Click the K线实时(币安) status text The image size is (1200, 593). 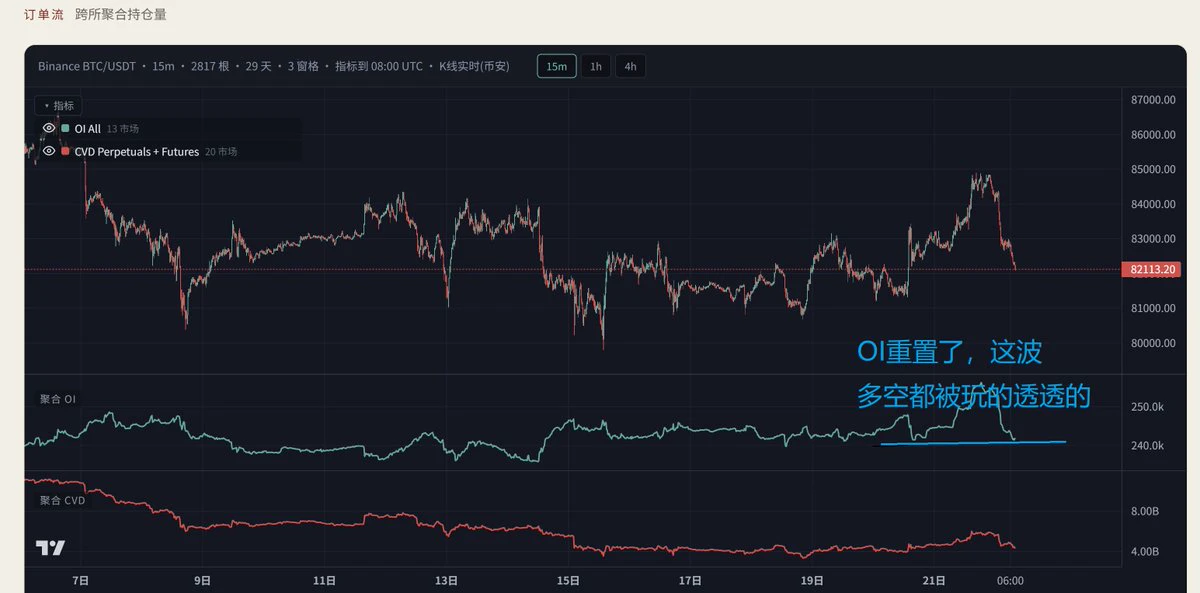[x=474, y=67]
